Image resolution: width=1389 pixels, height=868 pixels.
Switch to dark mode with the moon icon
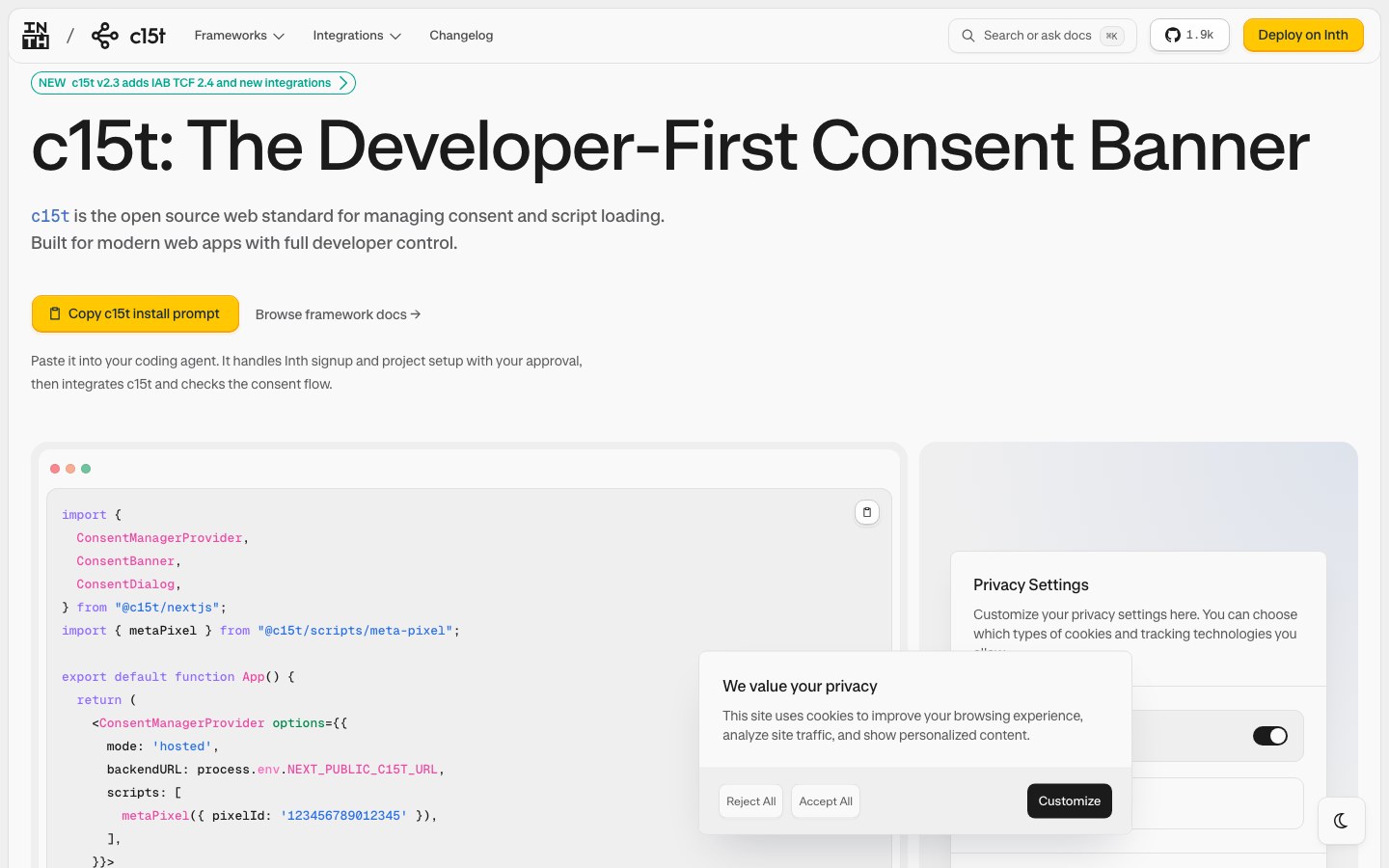(x=1341, y=821)
